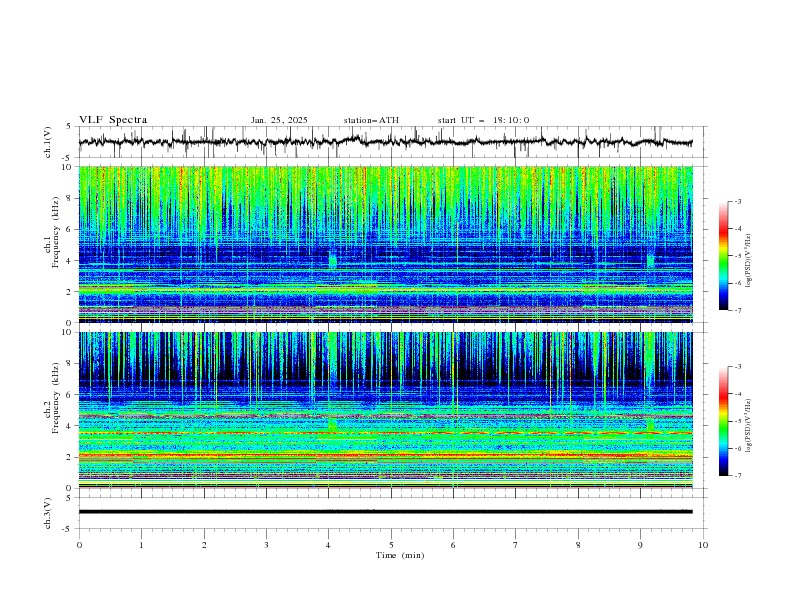Click time axis tick label '0'
This screenshot has height=612, width=792.
79,545
